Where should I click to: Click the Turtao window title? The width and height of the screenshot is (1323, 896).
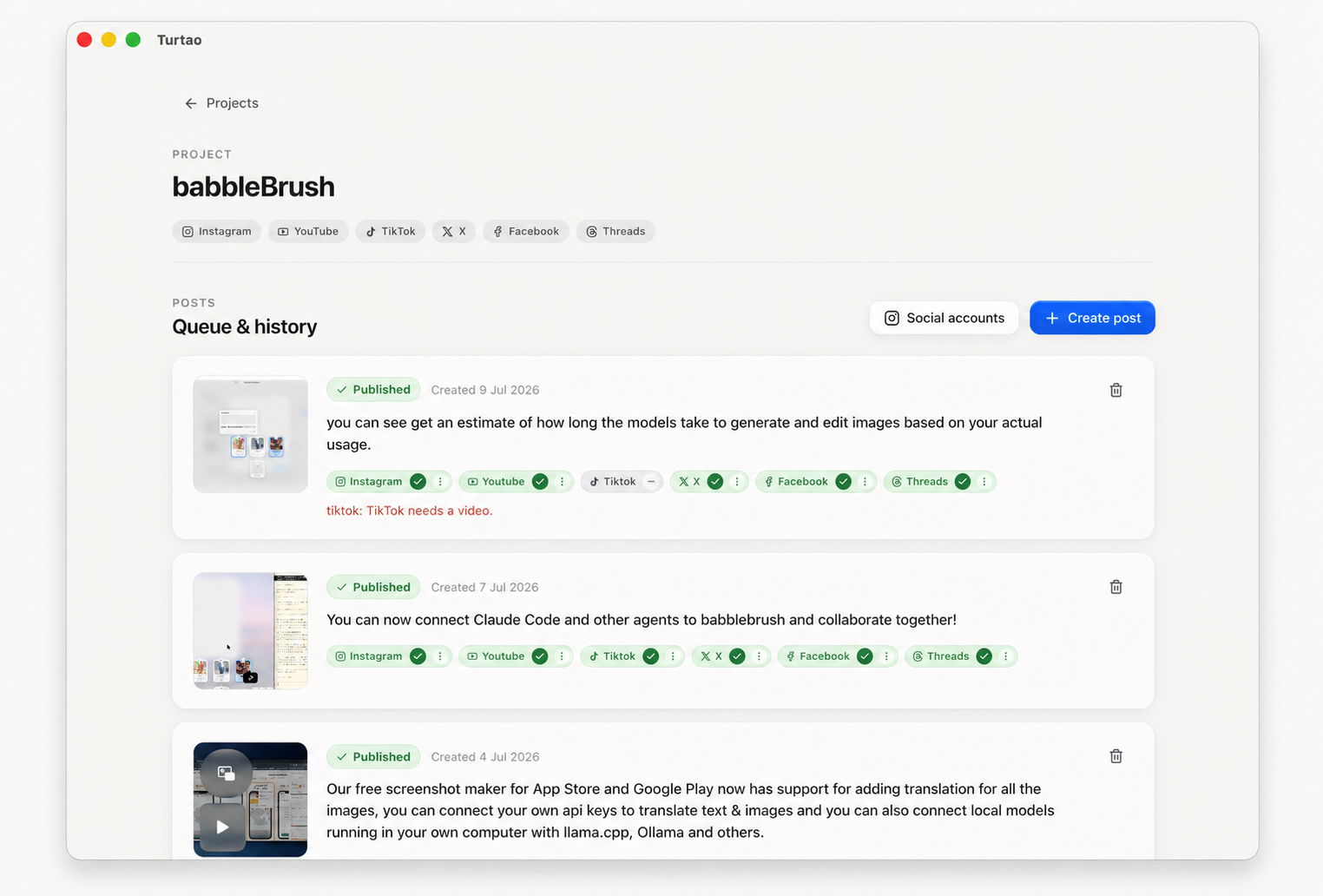pyautogui.click(x=180, y=40)
